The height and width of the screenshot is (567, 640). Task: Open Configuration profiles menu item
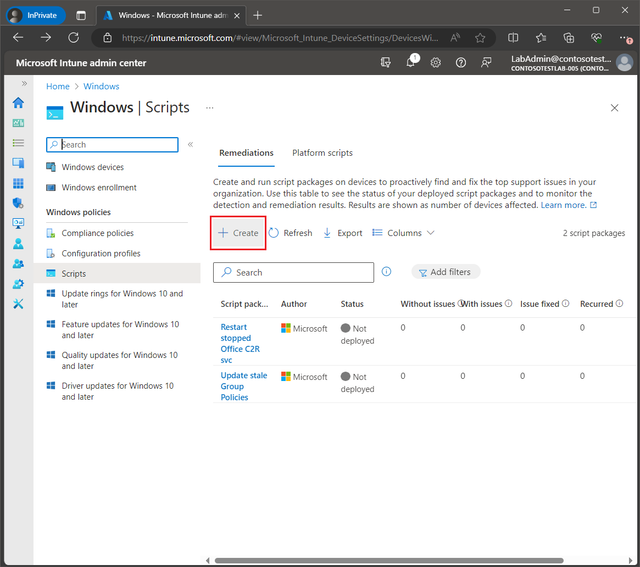pos(100,253)
